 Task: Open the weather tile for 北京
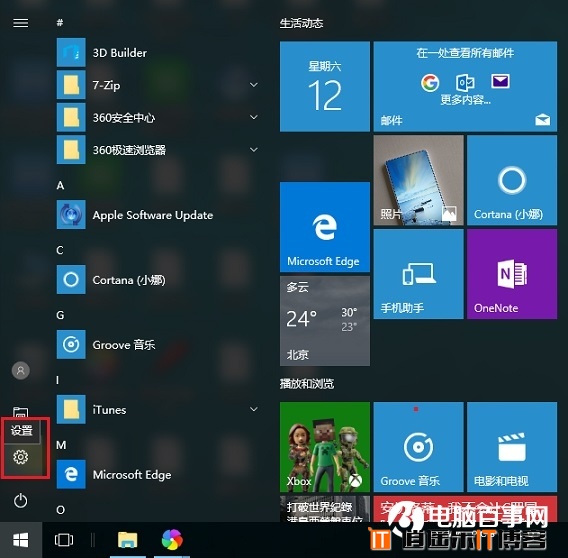[325, 321]
